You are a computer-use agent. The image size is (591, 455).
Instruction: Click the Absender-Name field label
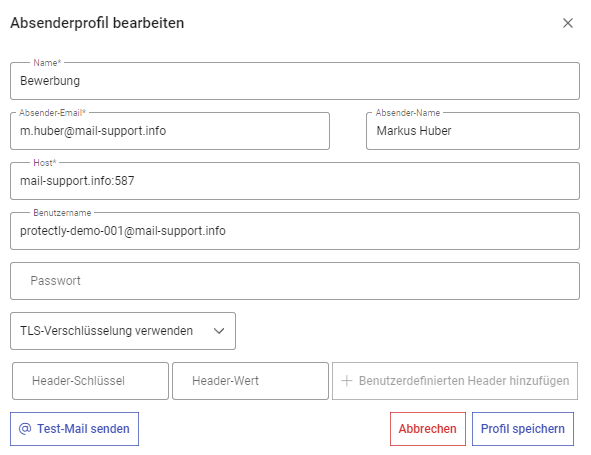pyautogui.click(x=408, y=113)
